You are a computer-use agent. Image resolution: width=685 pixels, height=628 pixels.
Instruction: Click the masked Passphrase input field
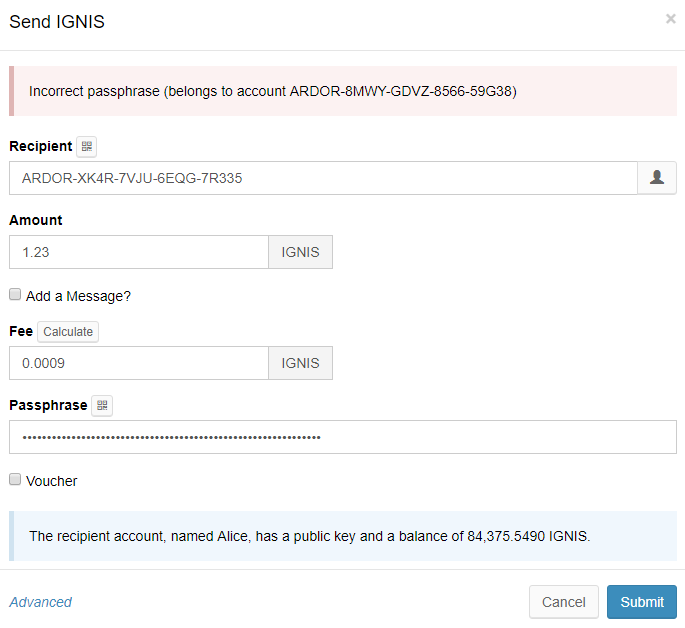tap(342, 437)
